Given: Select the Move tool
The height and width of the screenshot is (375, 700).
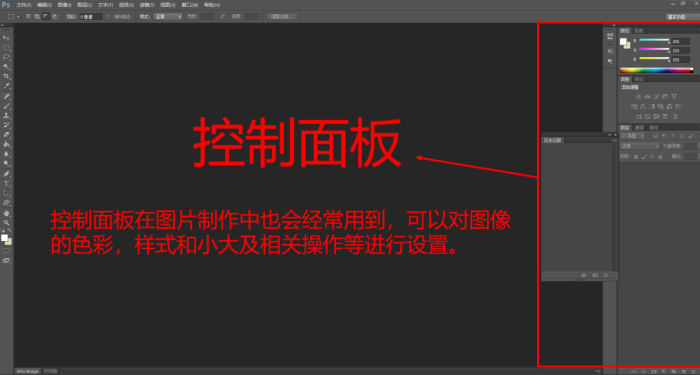Looking at the screenshot, I should pyautogui.click(x=6, y=38).
